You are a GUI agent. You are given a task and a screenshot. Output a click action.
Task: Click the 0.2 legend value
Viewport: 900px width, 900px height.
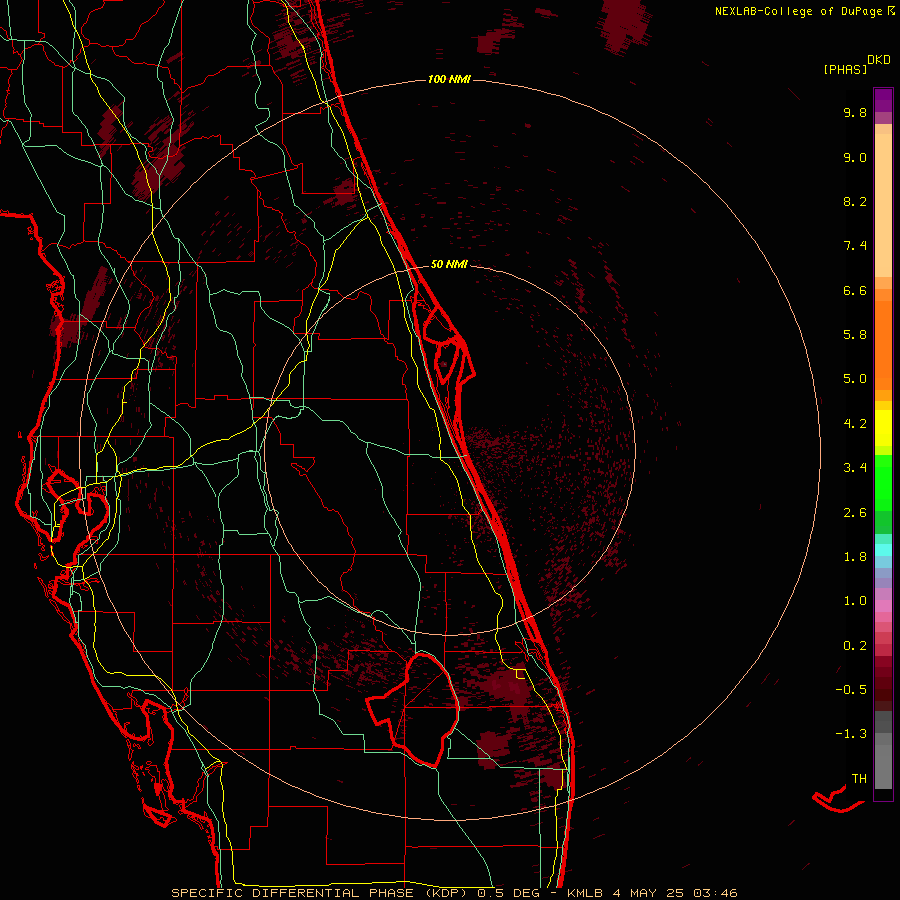855,646
